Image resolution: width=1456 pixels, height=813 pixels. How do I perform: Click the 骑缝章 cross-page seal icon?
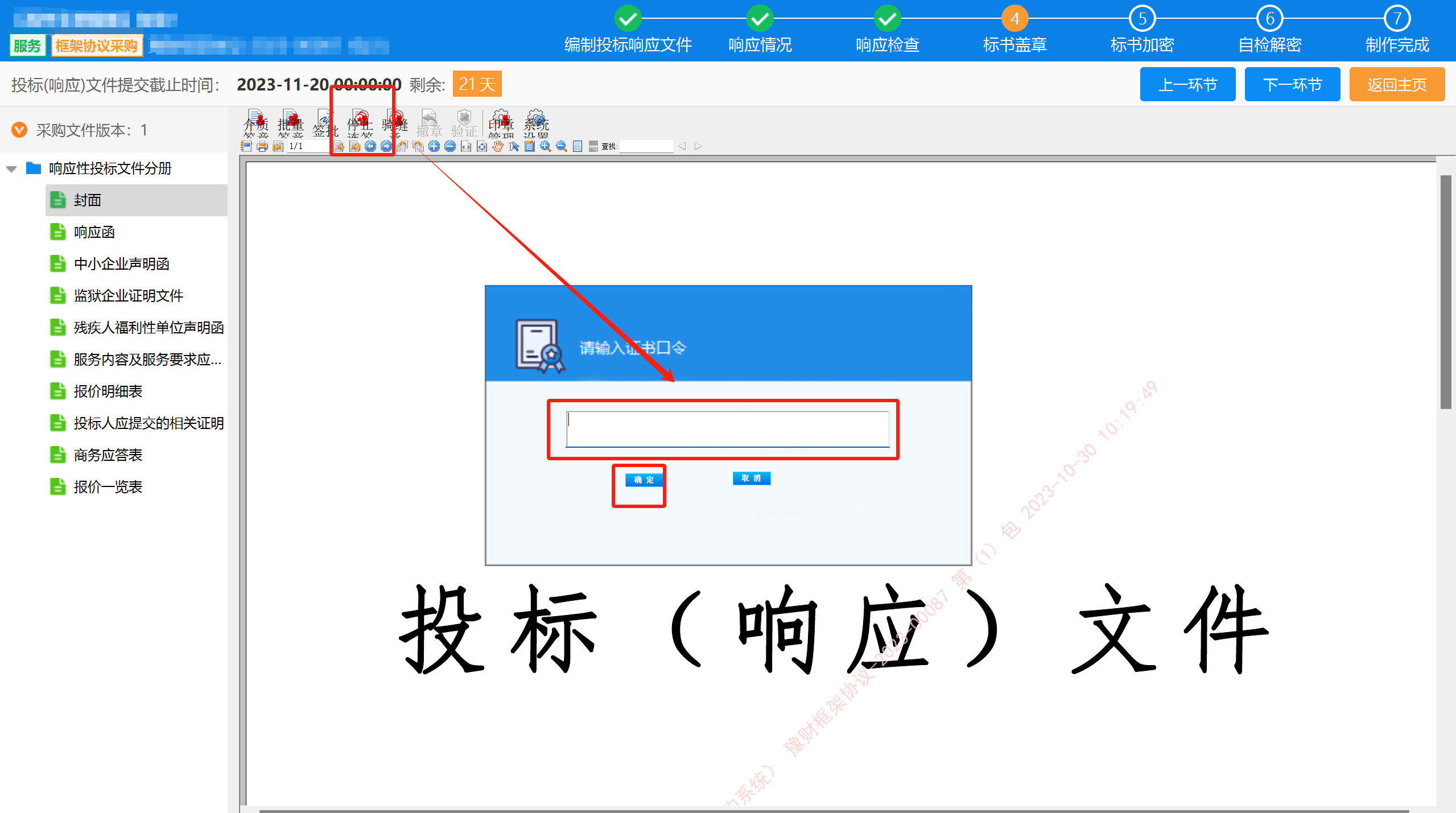(x=395, y=123)
